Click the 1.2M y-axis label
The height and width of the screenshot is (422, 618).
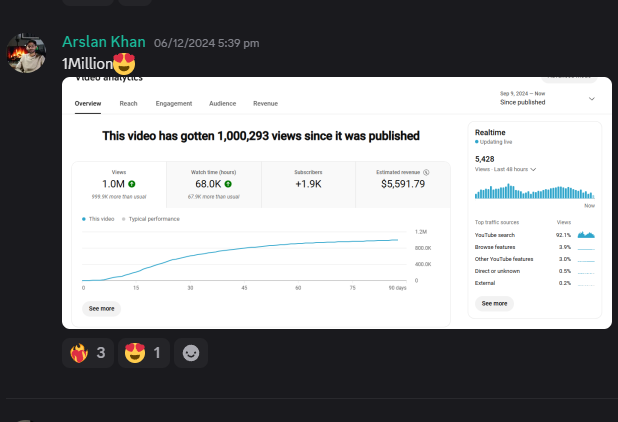click(x=421, y=232)
